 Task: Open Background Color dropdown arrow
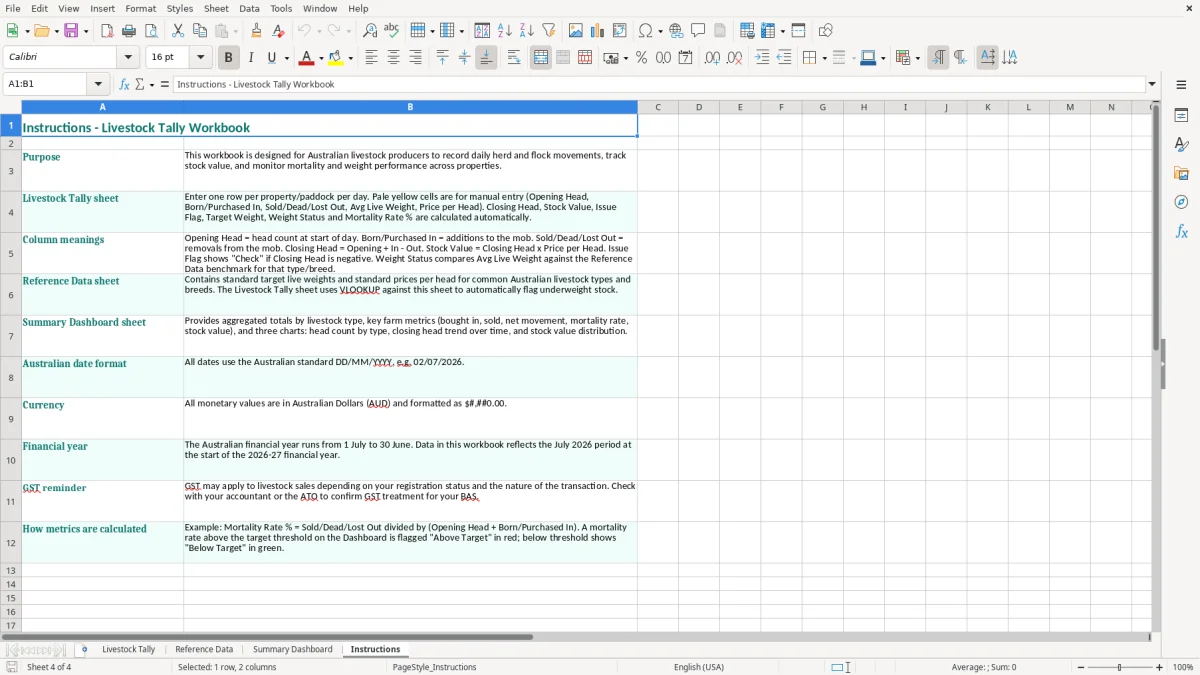click(350, 58)
